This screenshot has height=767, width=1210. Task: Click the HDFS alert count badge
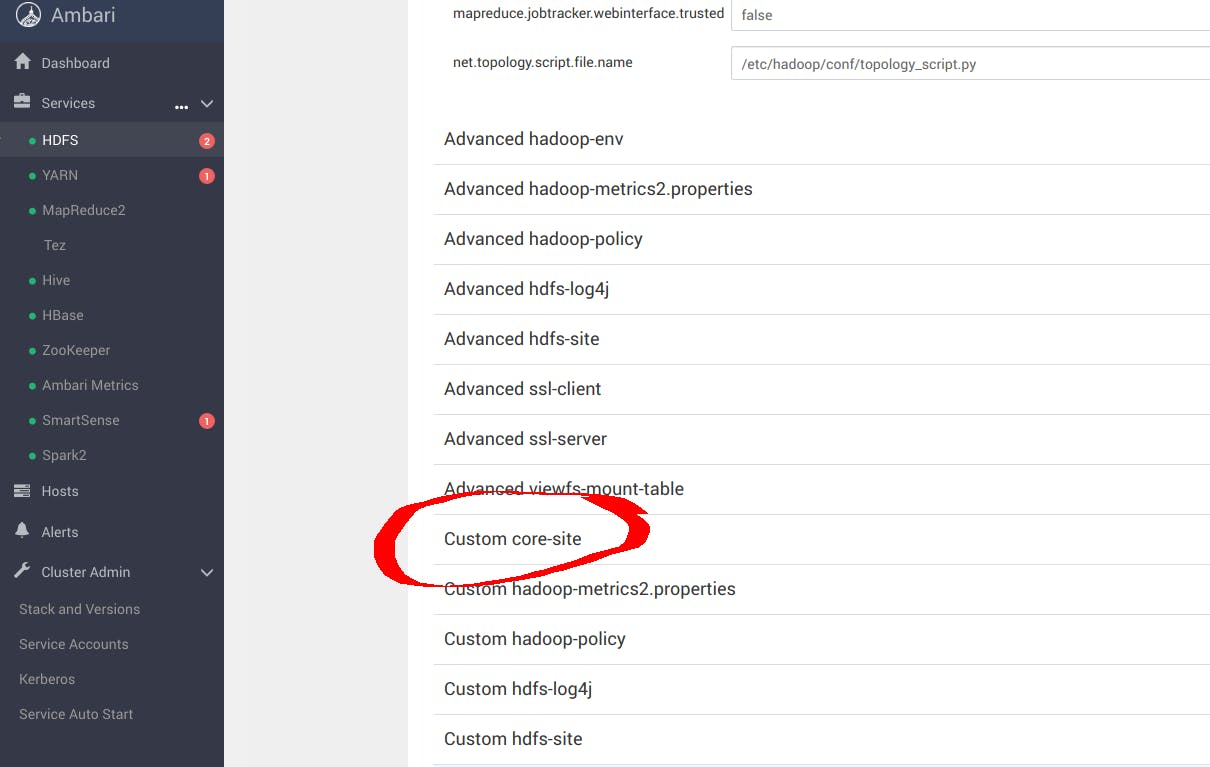[x=207, y=141]
